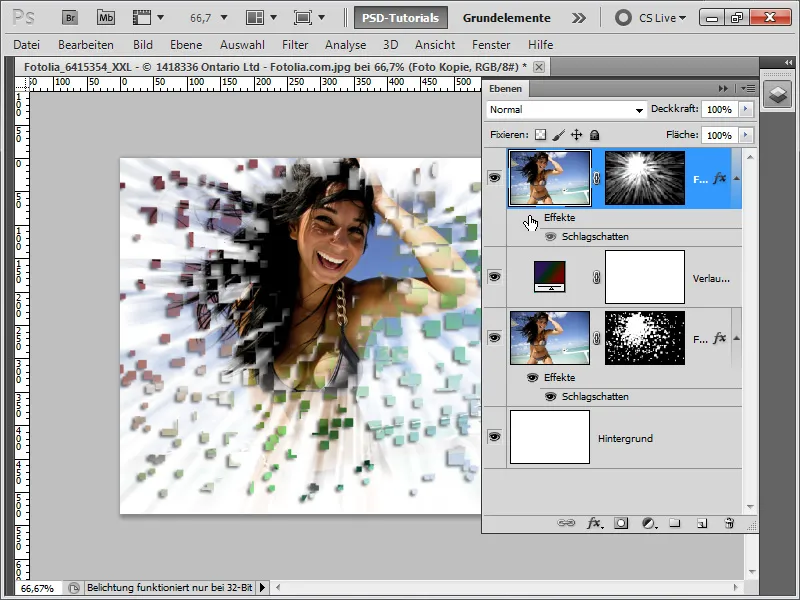Open the Bearbeiten menu
Image resolution: width=800 pixels, height=600 pixels.
coord(86,45)
